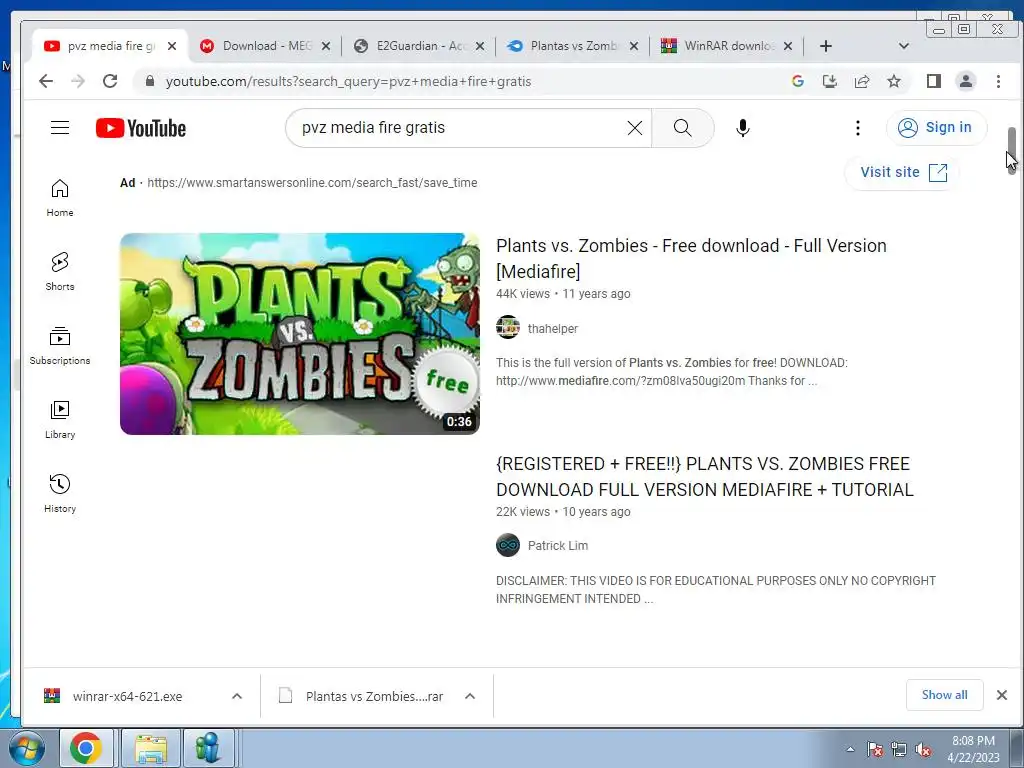
Task: Reload the page with the refresh icon
Action: point(110,81)
